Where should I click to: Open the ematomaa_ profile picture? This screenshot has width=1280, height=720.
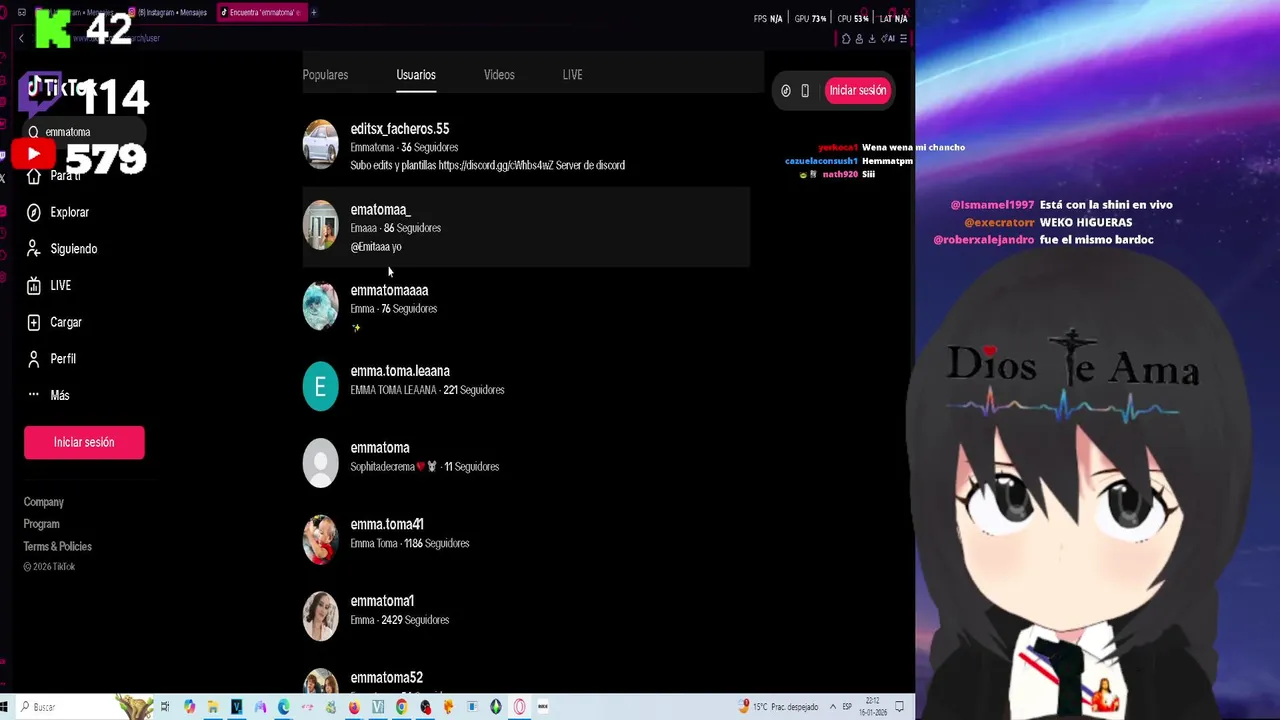point(321,226)
